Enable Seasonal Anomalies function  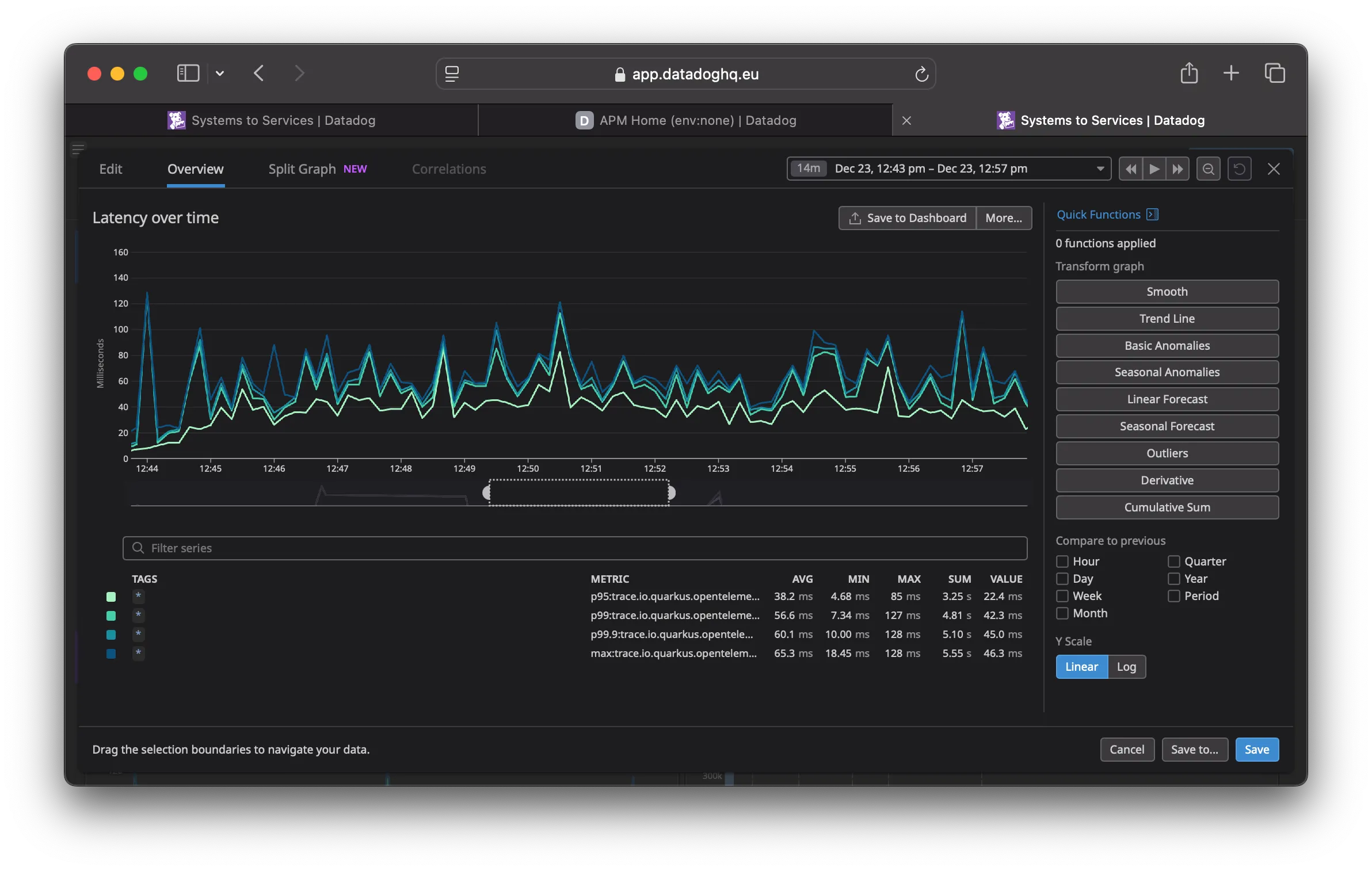[x=1167, y=372]
